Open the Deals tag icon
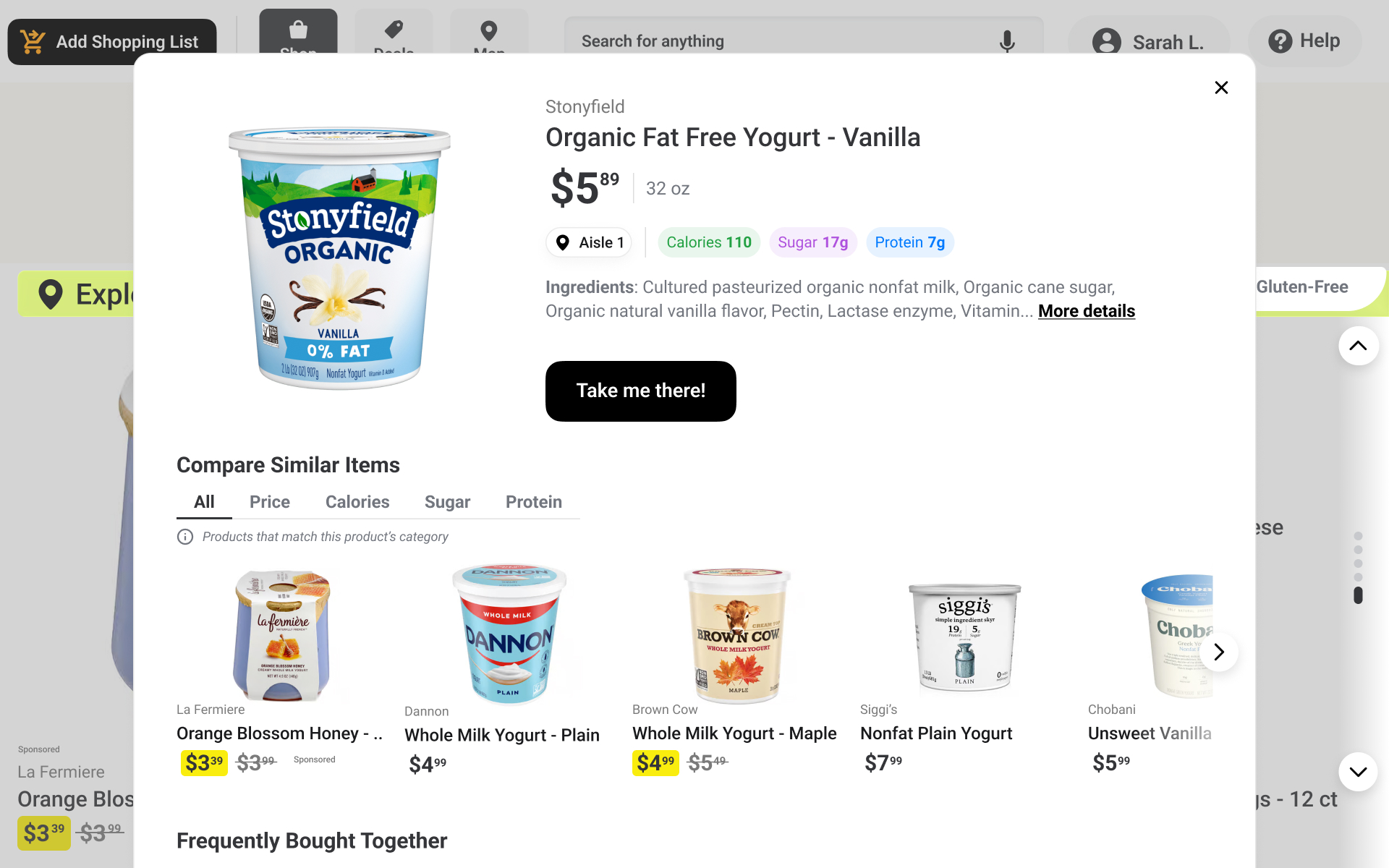Image resolution: width=1389 pixels, height=868 pixels. [394, 31]
